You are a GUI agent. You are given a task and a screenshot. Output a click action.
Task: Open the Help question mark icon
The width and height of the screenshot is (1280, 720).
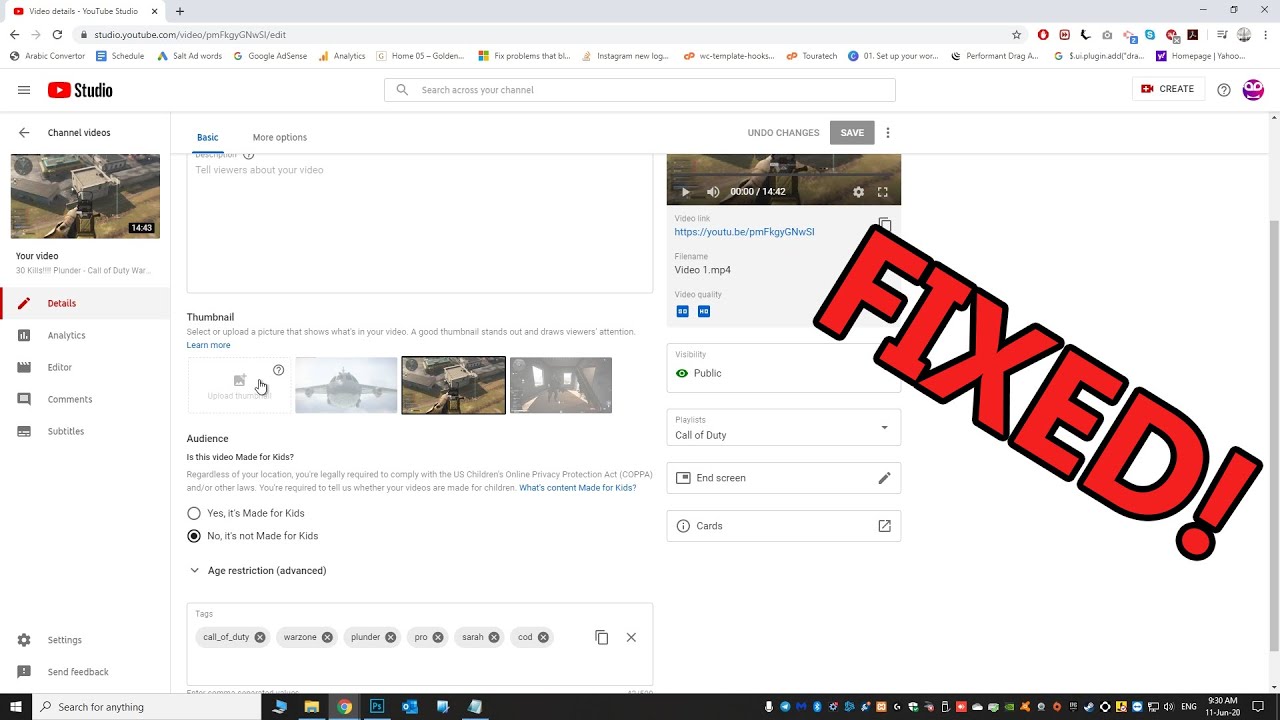1224,90
